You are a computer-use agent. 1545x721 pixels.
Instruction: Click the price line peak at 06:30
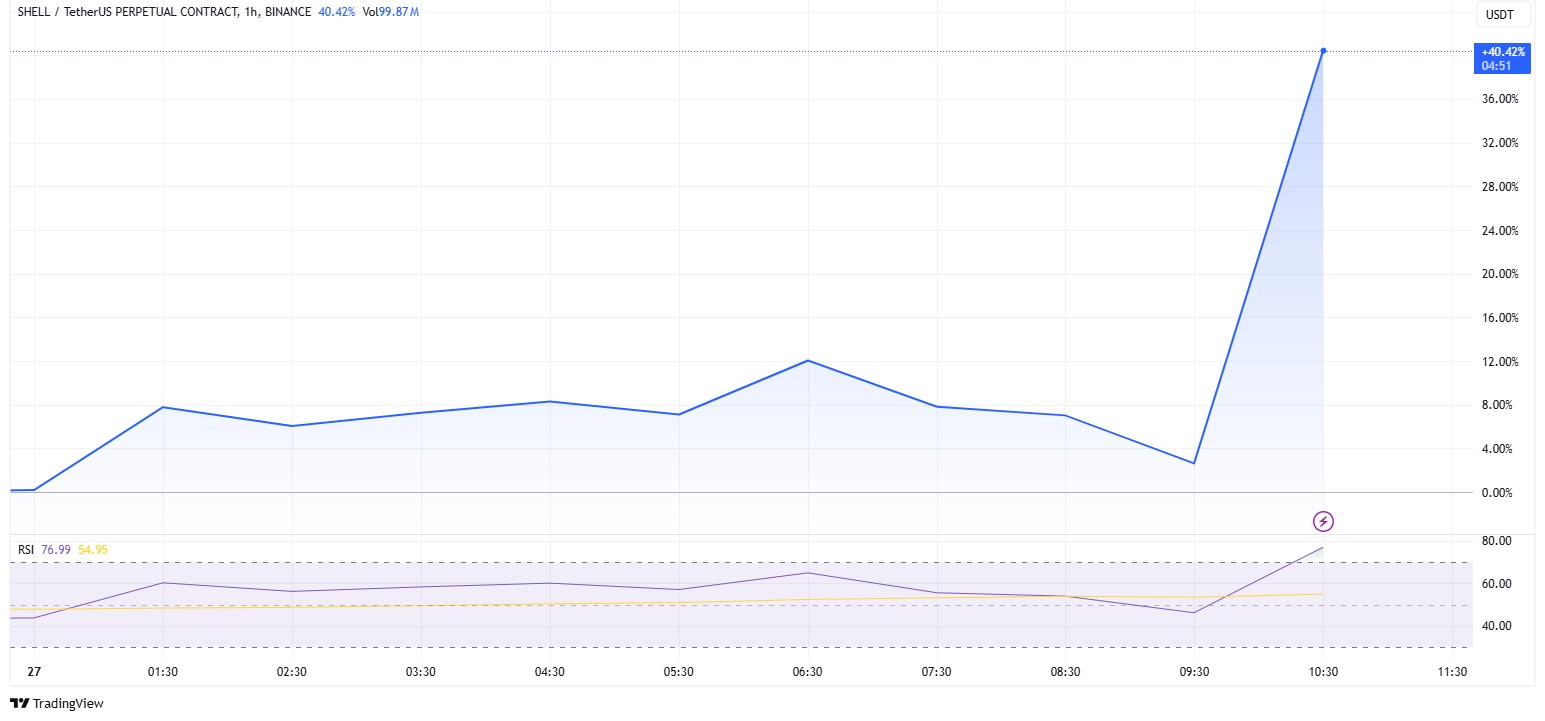pyautogui.click(x=807, y=360)
